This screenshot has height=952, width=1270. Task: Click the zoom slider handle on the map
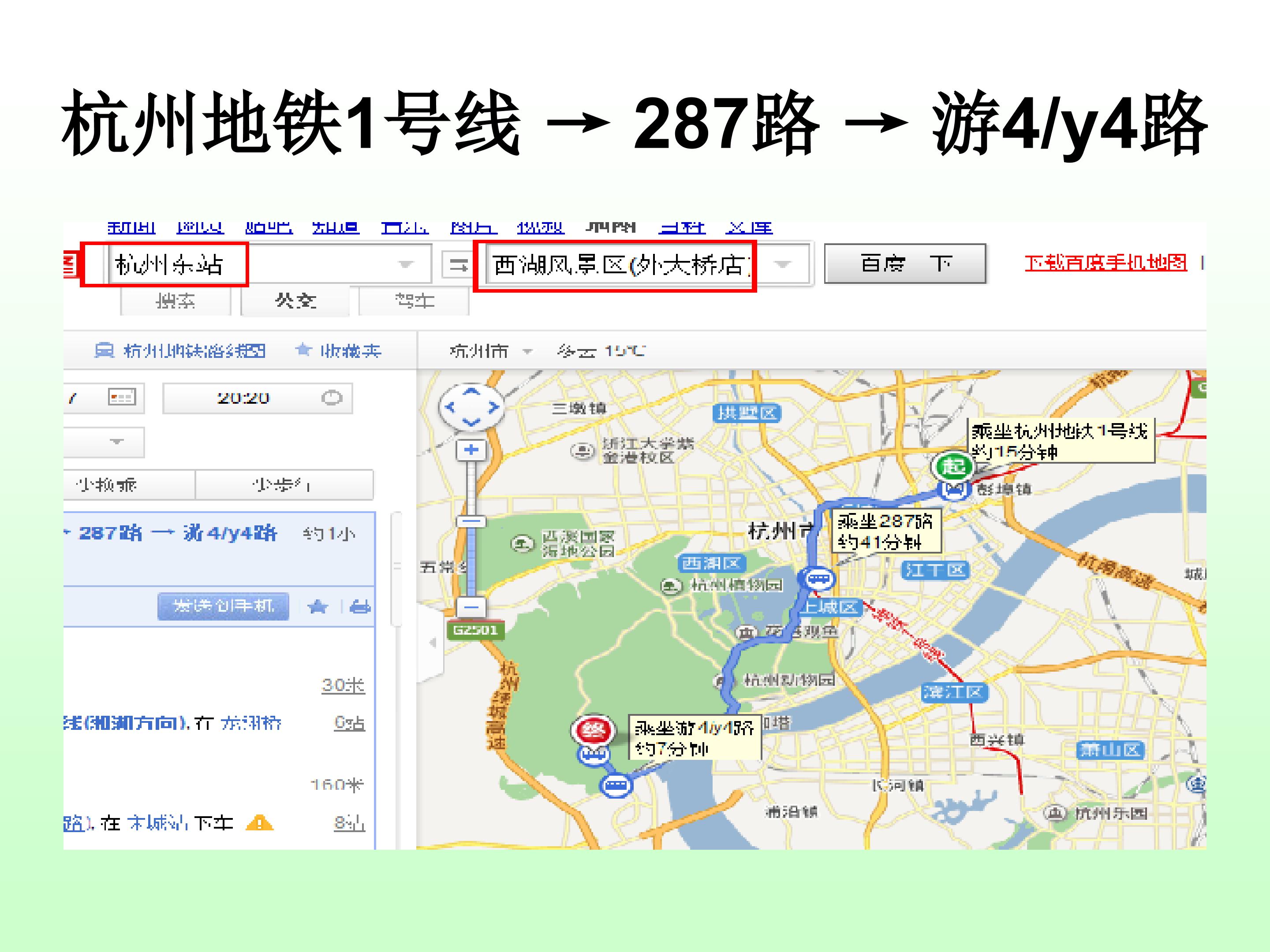point(471,521)
